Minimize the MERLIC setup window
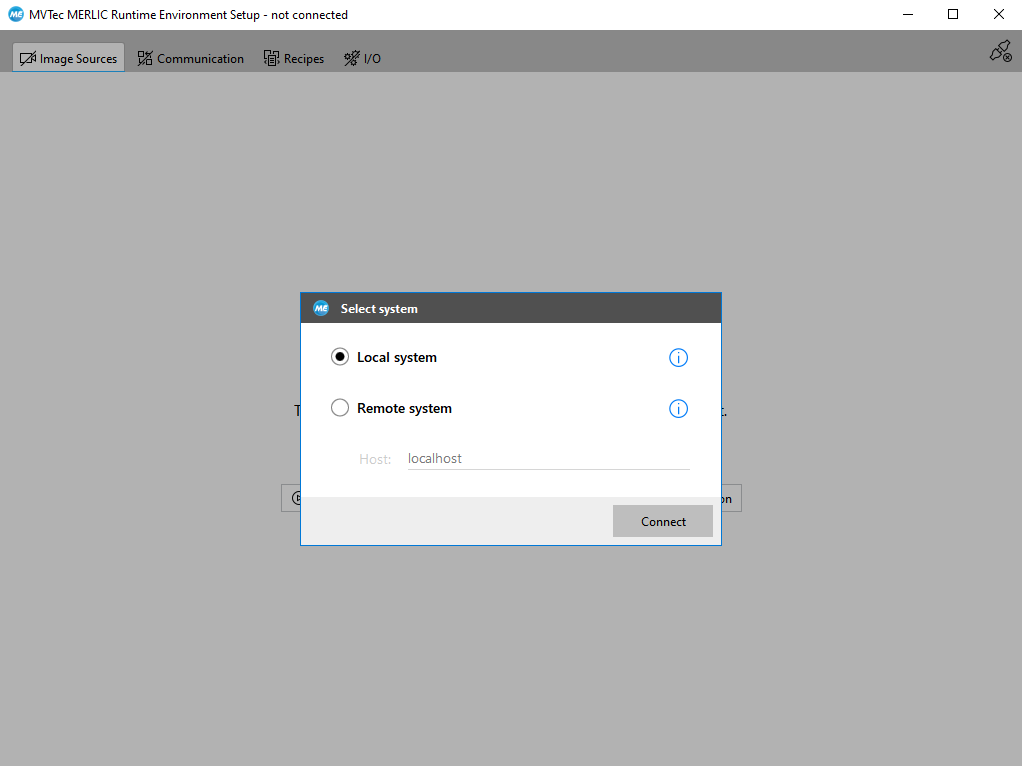The height and width of the screenshot is (766, 1022). tap(908, 15)
